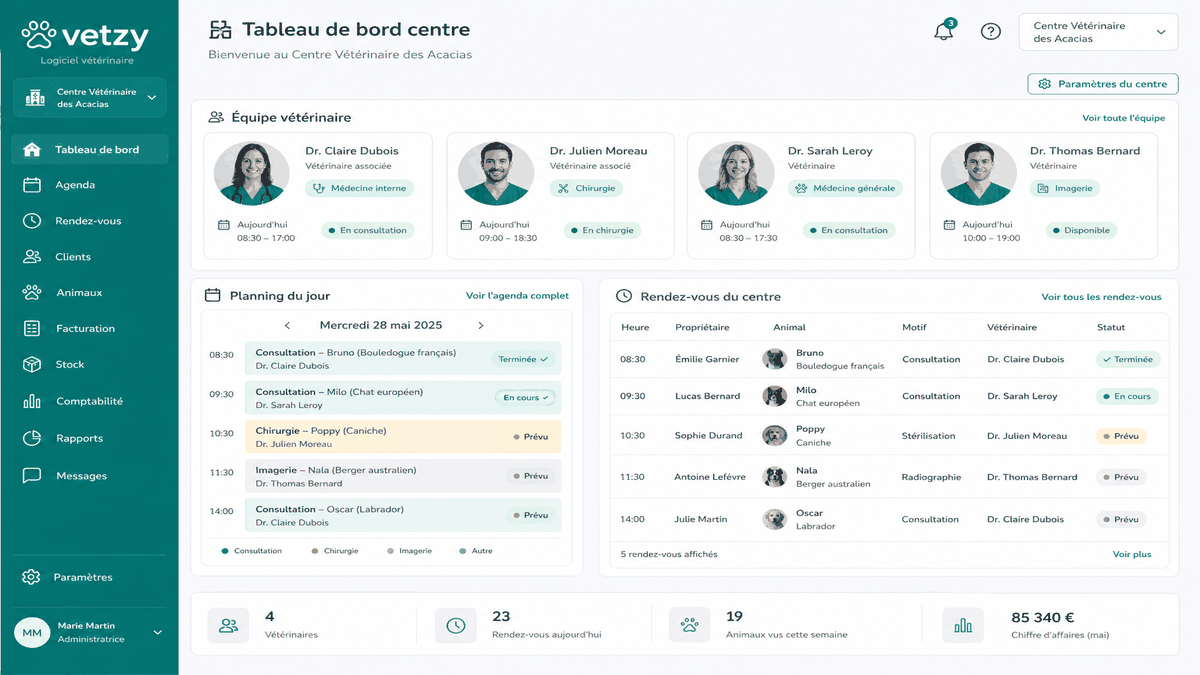Click Bruno's dog thumbnail in the table
1200x675 pixels.
coord(775,359)
